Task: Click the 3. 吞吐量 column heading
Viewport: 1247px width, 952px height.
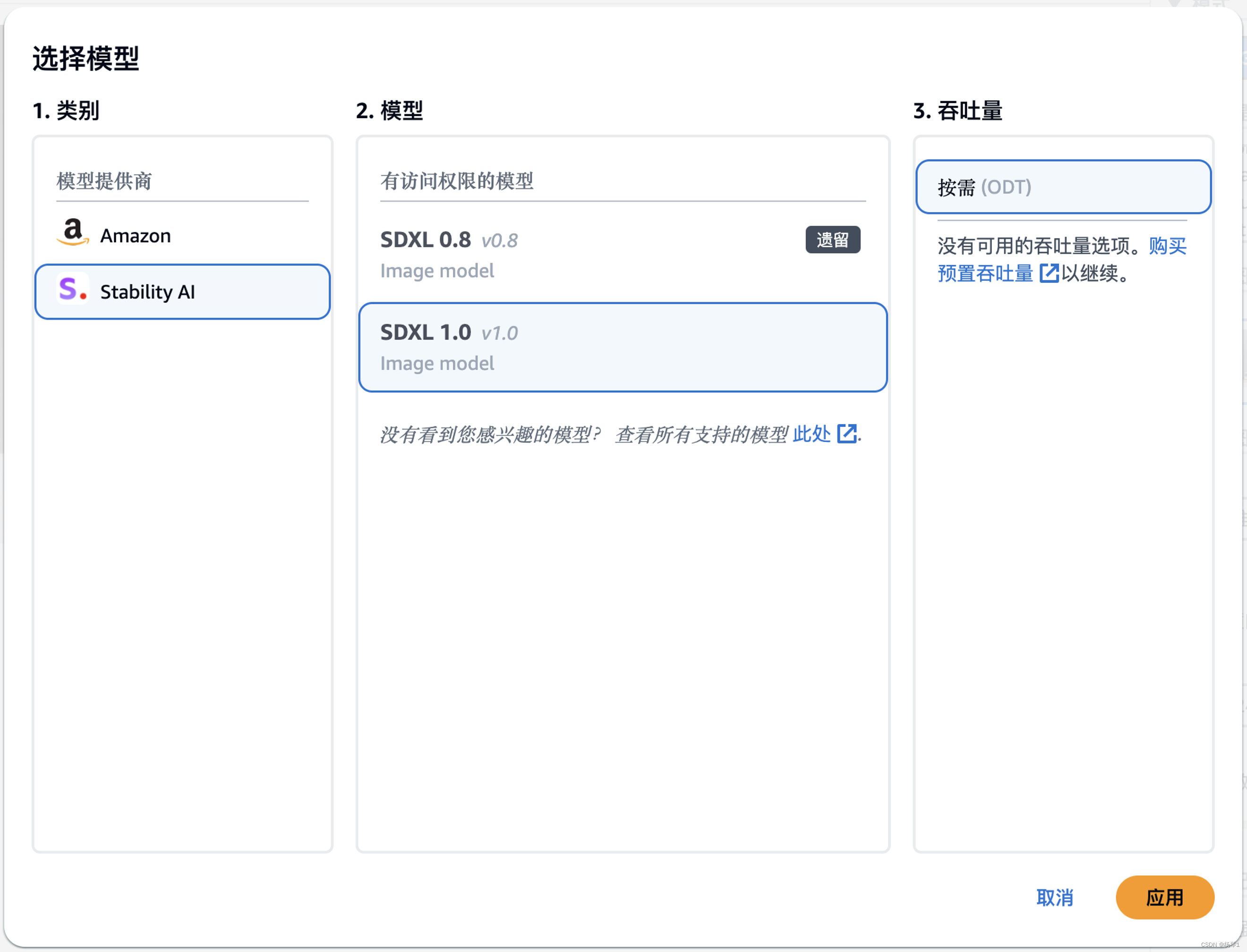Action: [958, 110]
